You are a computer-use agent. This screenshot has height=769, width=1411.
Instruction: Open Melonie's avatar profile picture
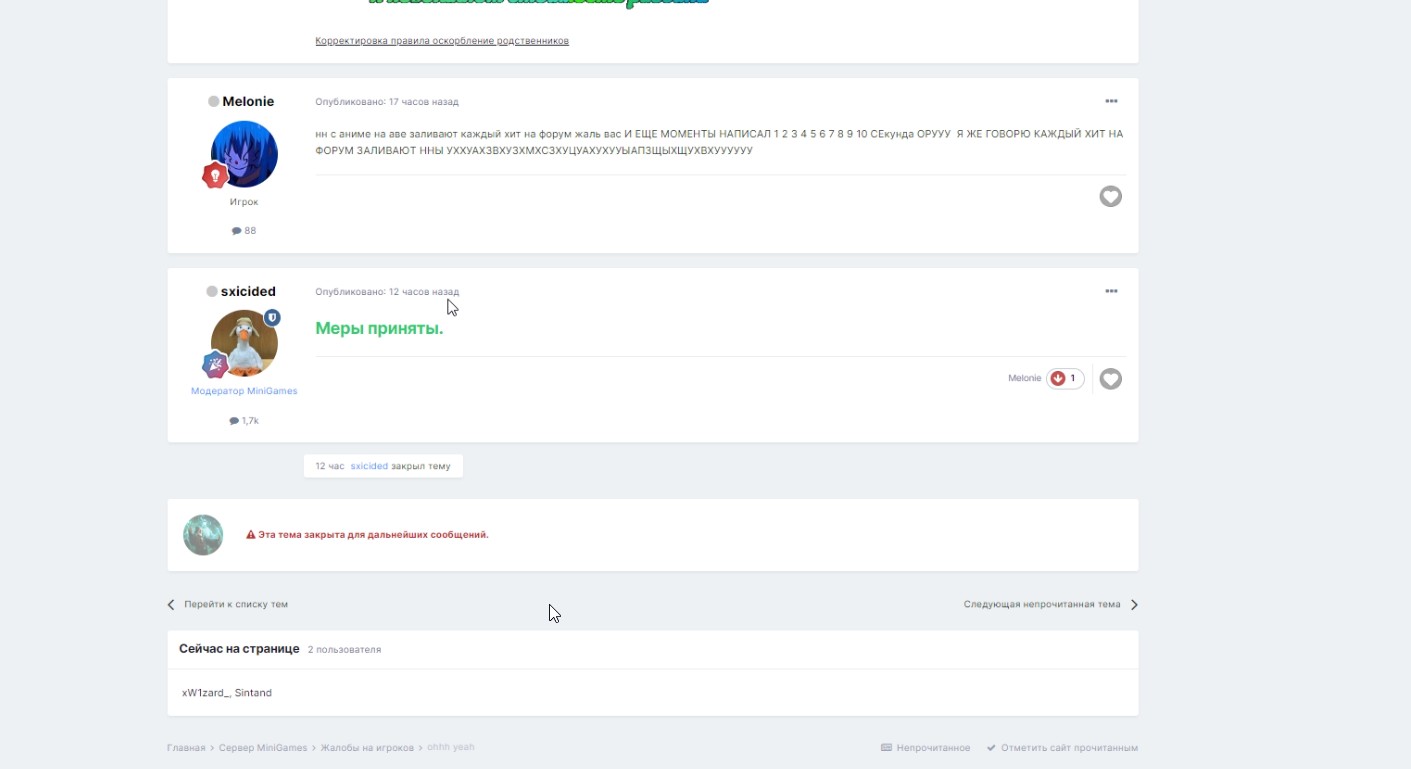click(x=244, y=154)
